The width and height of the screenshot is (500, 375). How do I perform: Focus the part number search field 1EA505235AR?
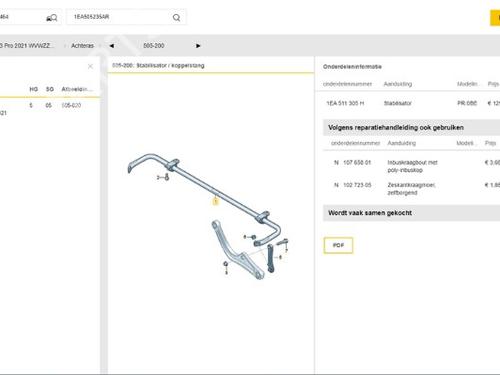pyautogui.click(x=127, y=17)
